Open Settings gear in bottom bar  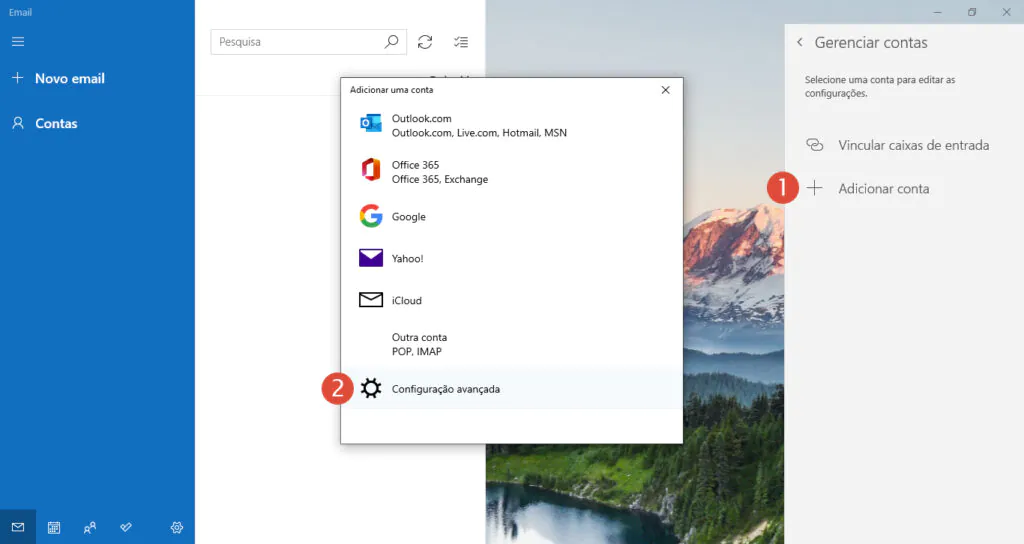click(x=177, y=527)
